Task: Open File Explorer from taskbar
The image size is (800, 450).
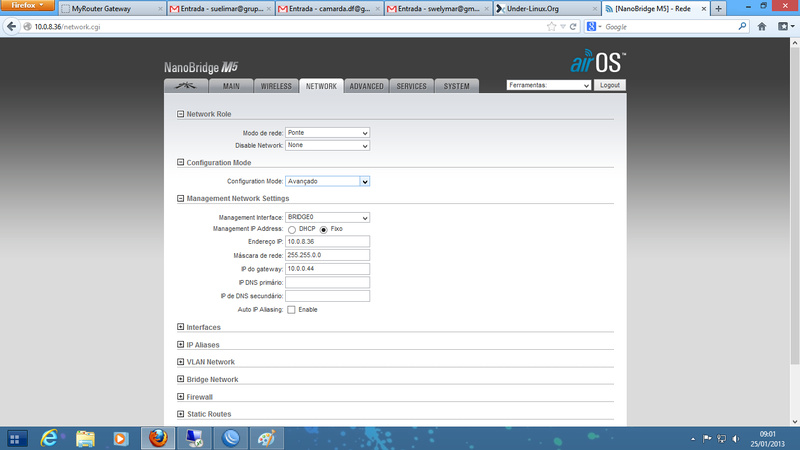Action: point(85,438)
